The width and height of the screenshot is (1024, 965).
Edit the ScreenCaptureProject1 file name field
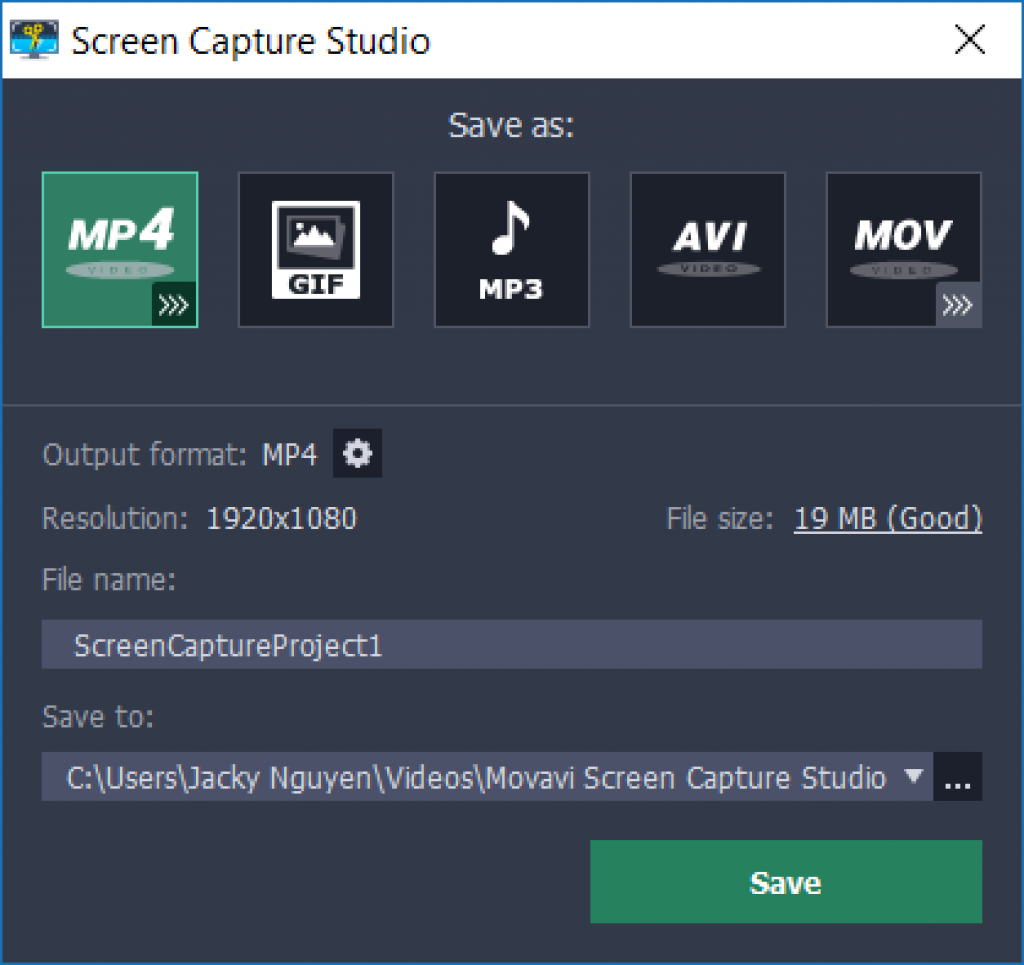tap(511, 644)
